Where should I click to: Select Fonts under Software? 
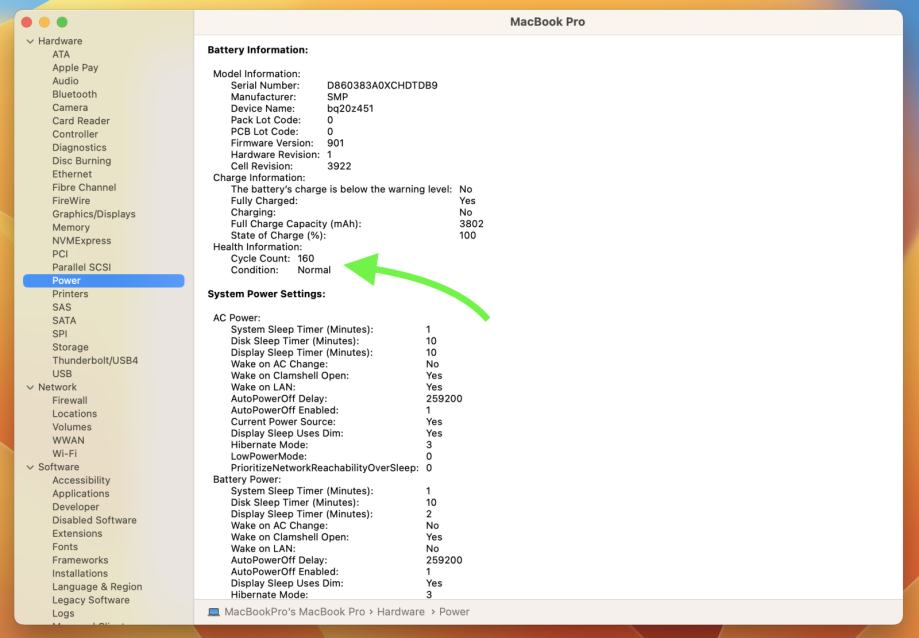pos(64,547)
